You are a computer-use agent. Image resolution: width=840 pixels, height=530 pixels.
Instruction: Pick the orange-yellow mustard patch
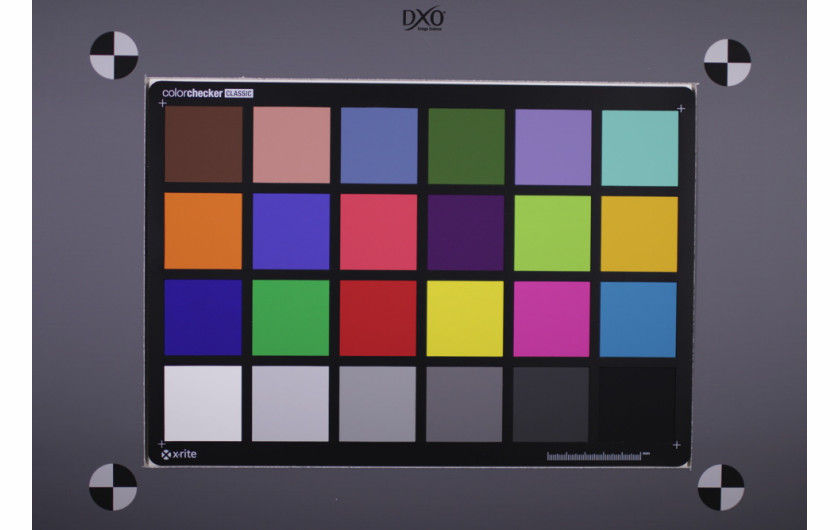click(639, 234)
